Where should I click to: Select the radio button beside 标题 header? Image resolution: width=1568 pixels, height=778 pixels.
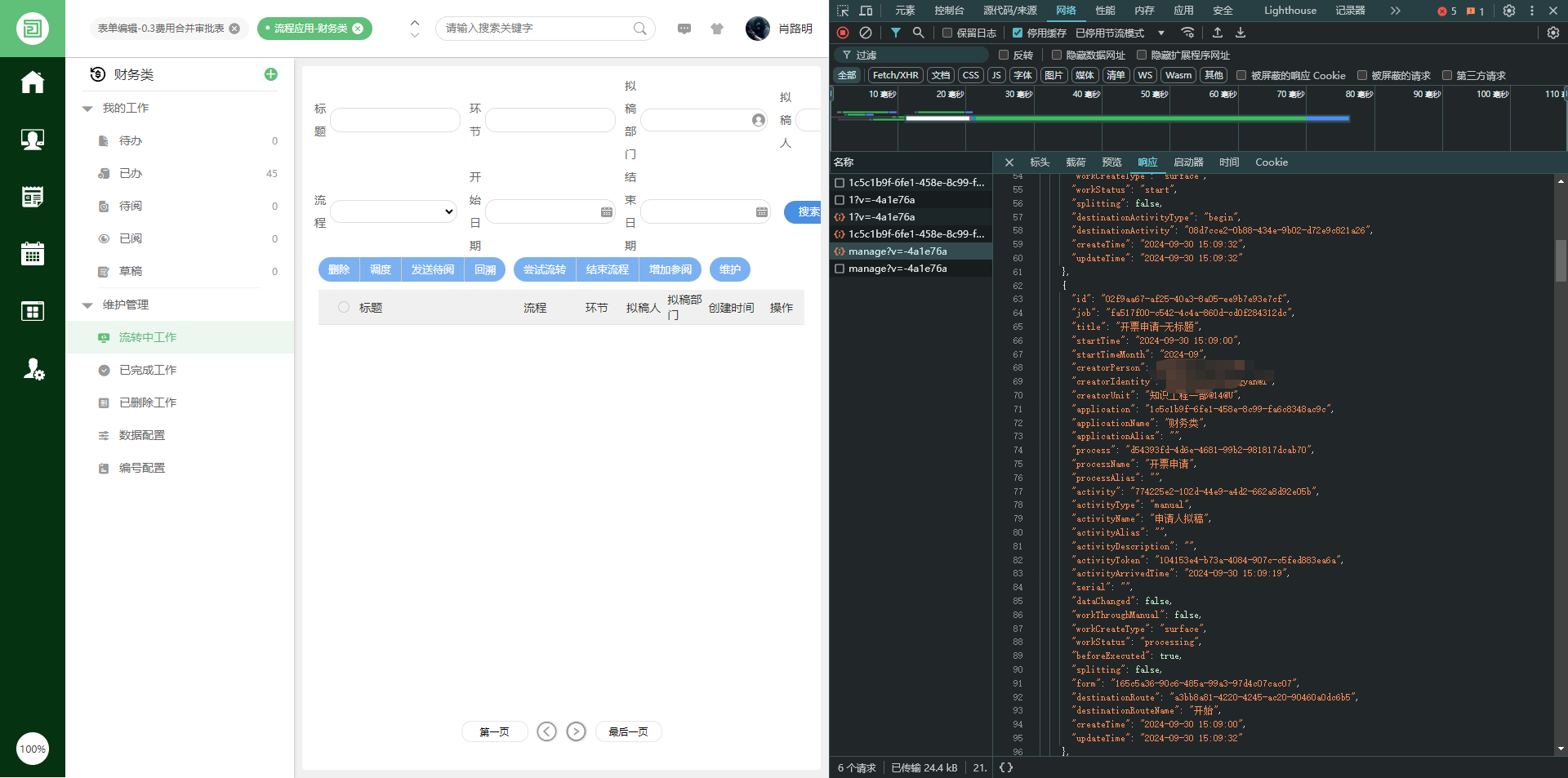click(x=344, y=307)
